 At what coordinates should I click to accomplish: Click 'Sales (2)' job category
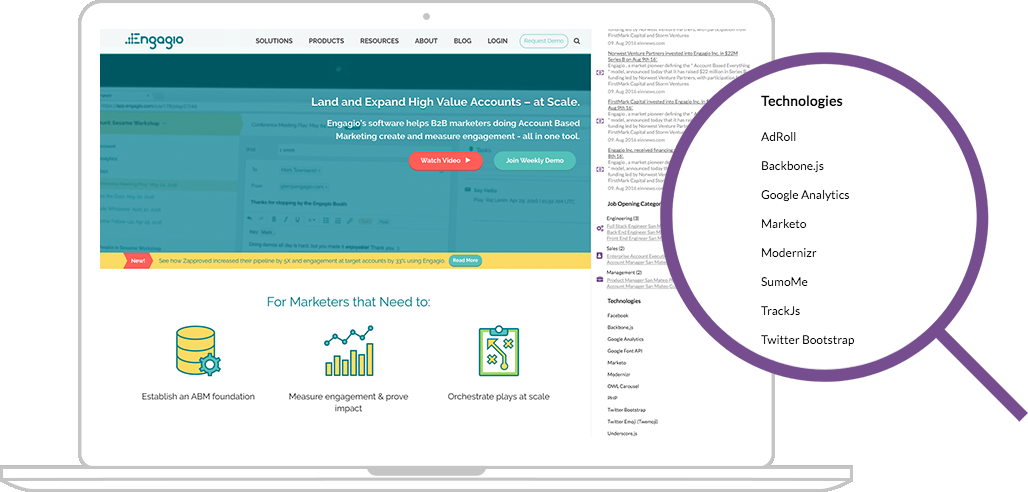click(x=616, y=249)
